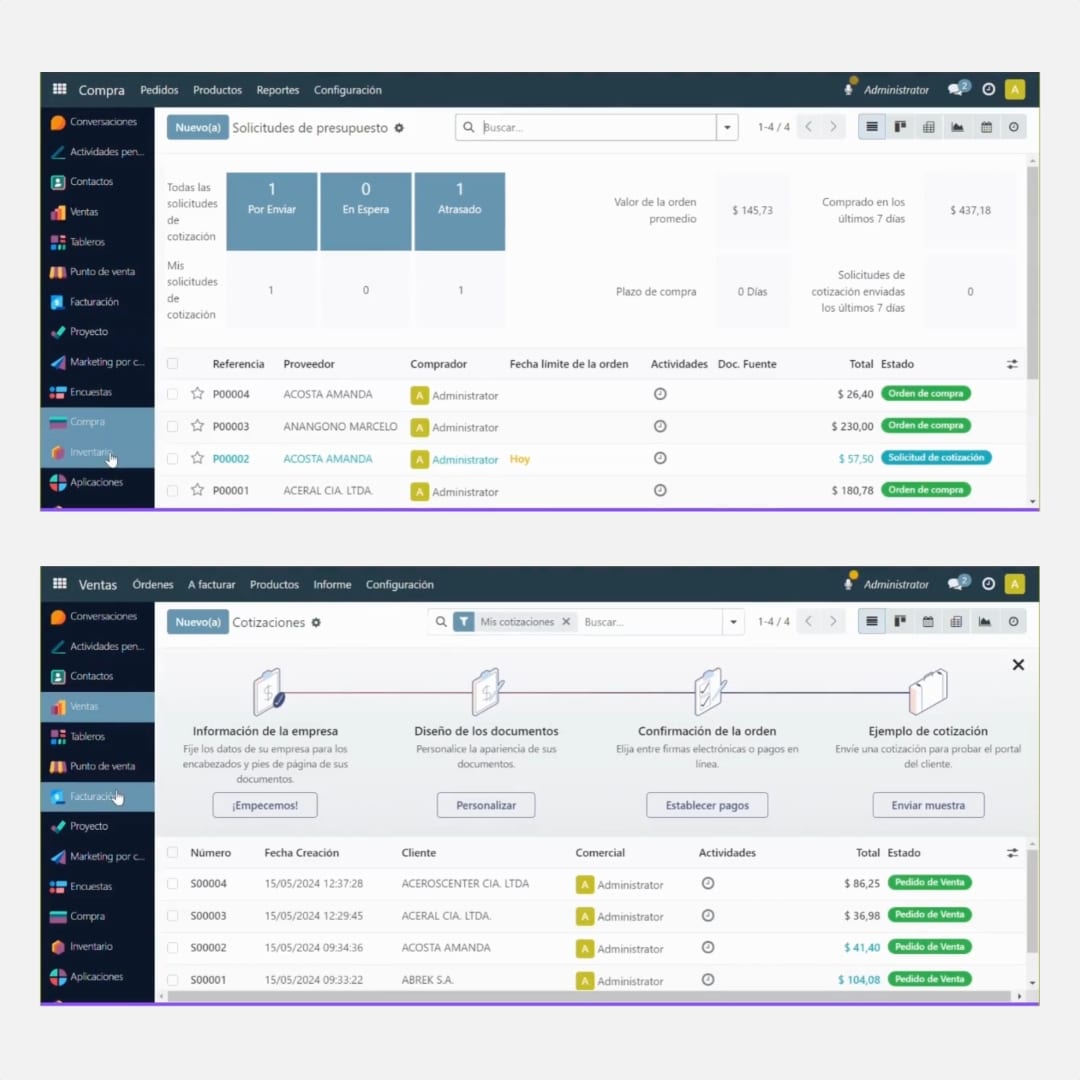1080x1080 pixels.
Task: Click the ¡Empecemos! button
Action: [264, 805]
